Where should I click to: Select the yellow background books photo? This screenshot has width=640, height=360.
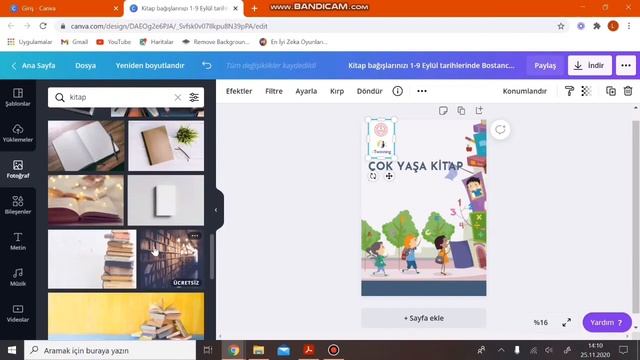click(126, 316)
